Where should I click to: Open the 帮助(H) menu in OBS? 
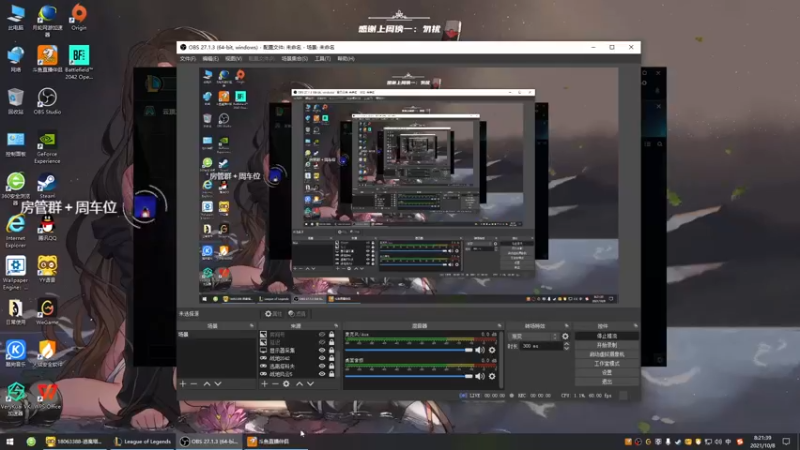(x=345, y=59)
